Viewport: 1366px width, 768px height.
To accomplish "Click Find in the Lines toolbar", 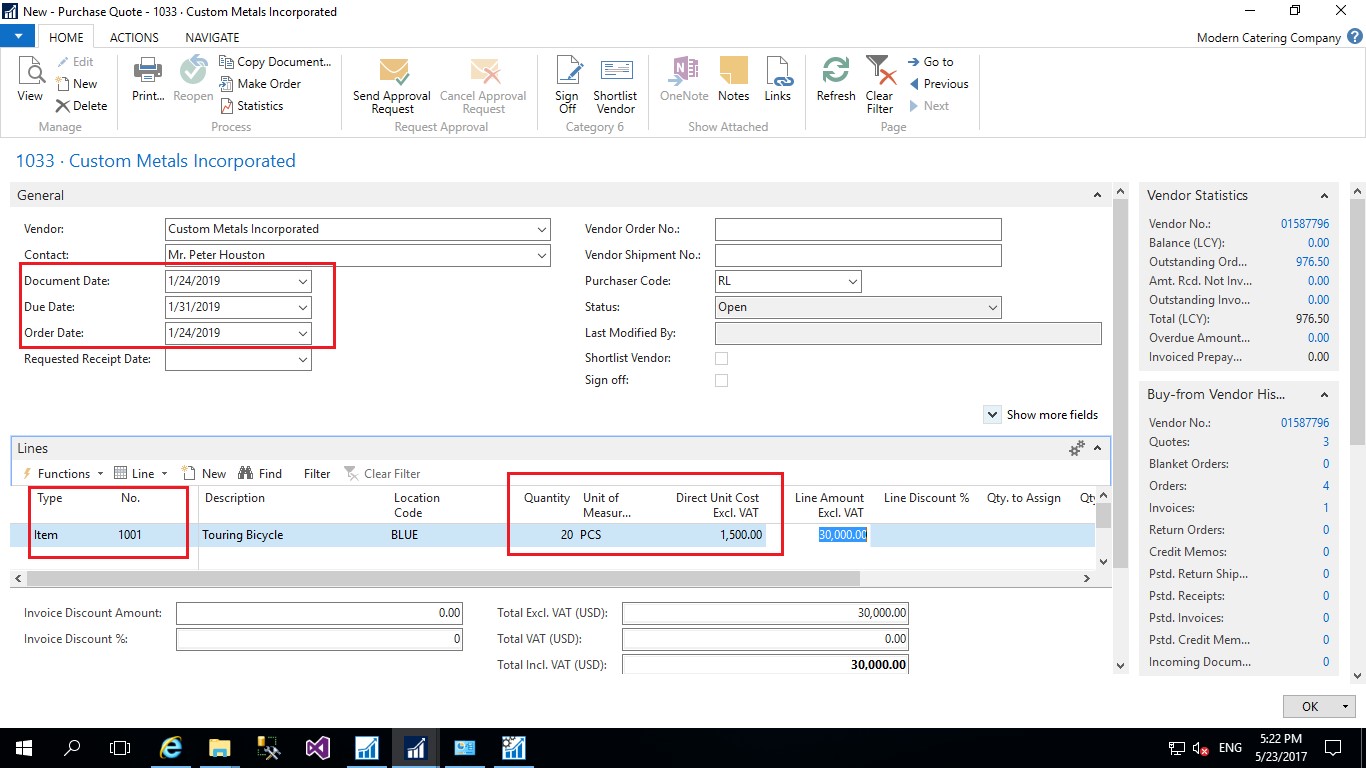I will 261,474.
